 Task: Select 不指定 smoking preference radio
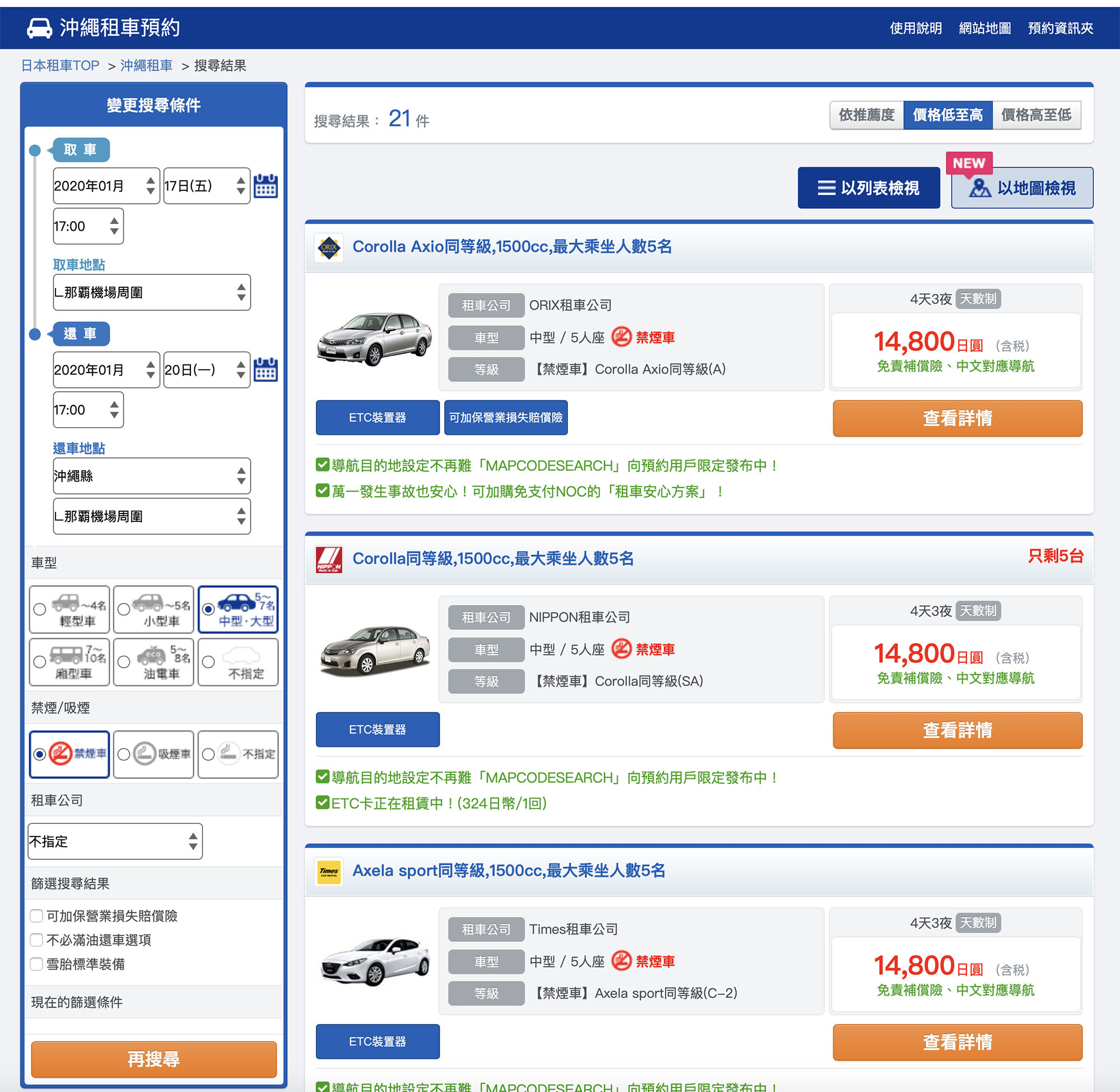(x=209, y=754)
